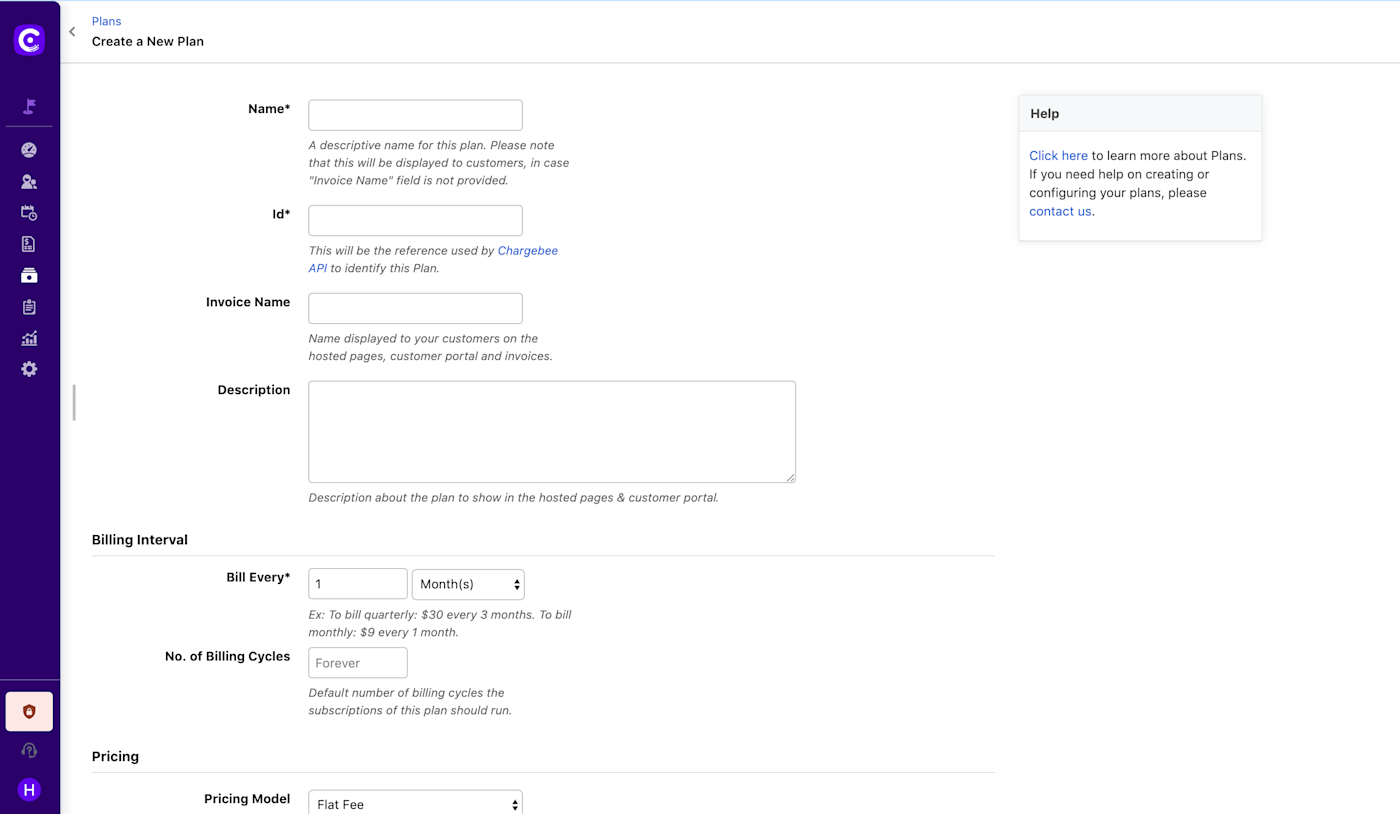The width and height of the screenshot is (1400, 814).
Task: Open the Pricing Model dropdown
Action: 415,803
